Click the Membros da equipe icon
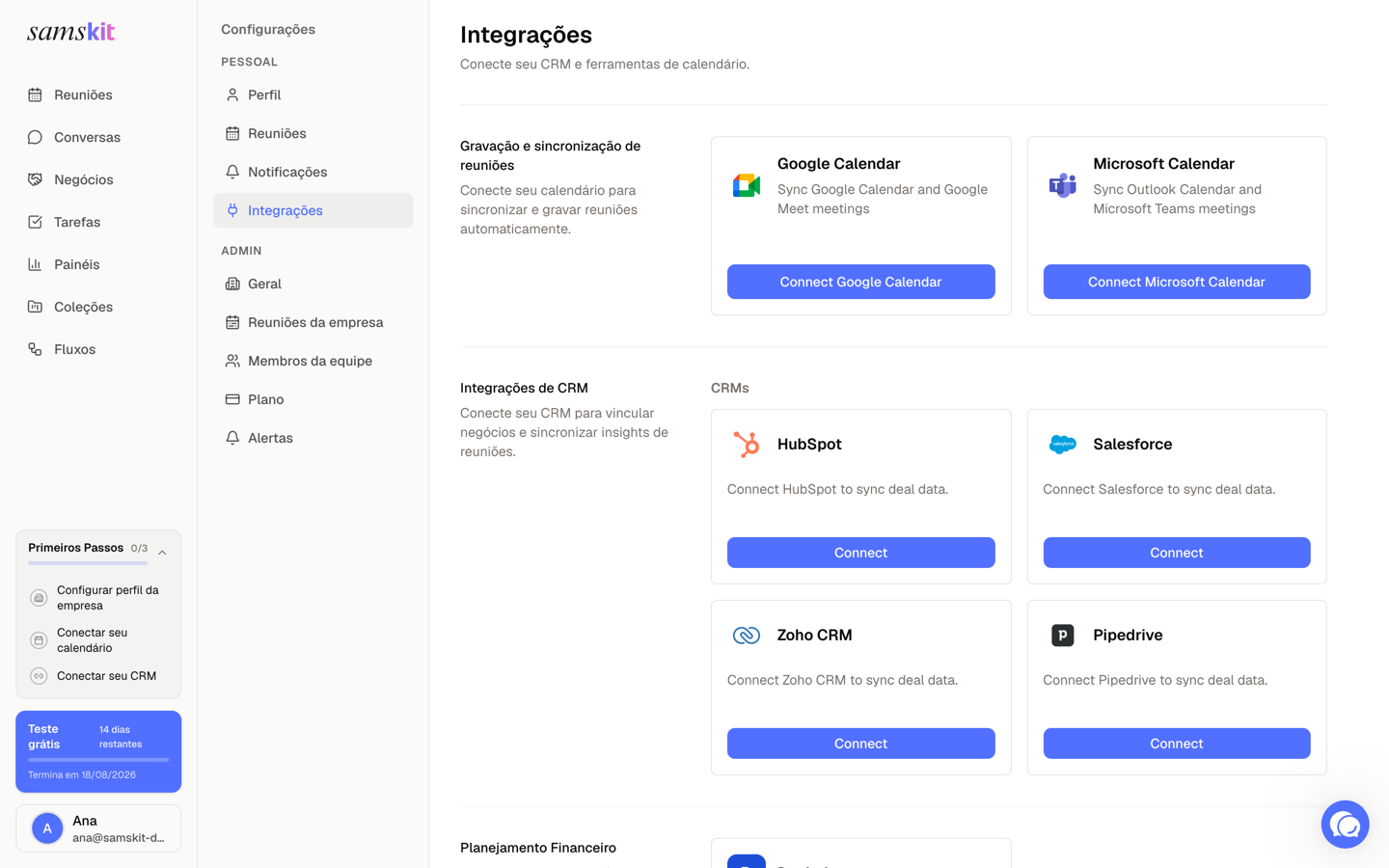This screenshot has width=1389, height=868. point(232,361)
